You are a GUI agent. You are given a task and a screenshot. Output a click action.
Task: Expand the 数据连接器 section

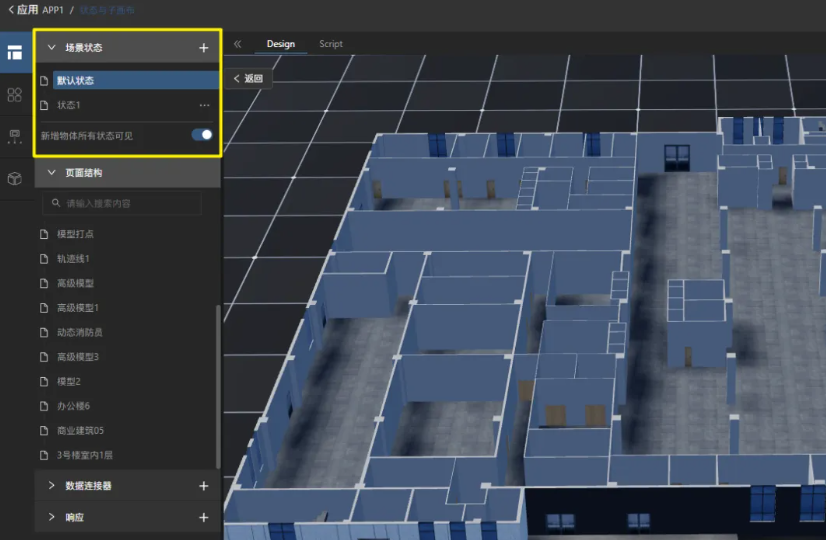point(52,486)
